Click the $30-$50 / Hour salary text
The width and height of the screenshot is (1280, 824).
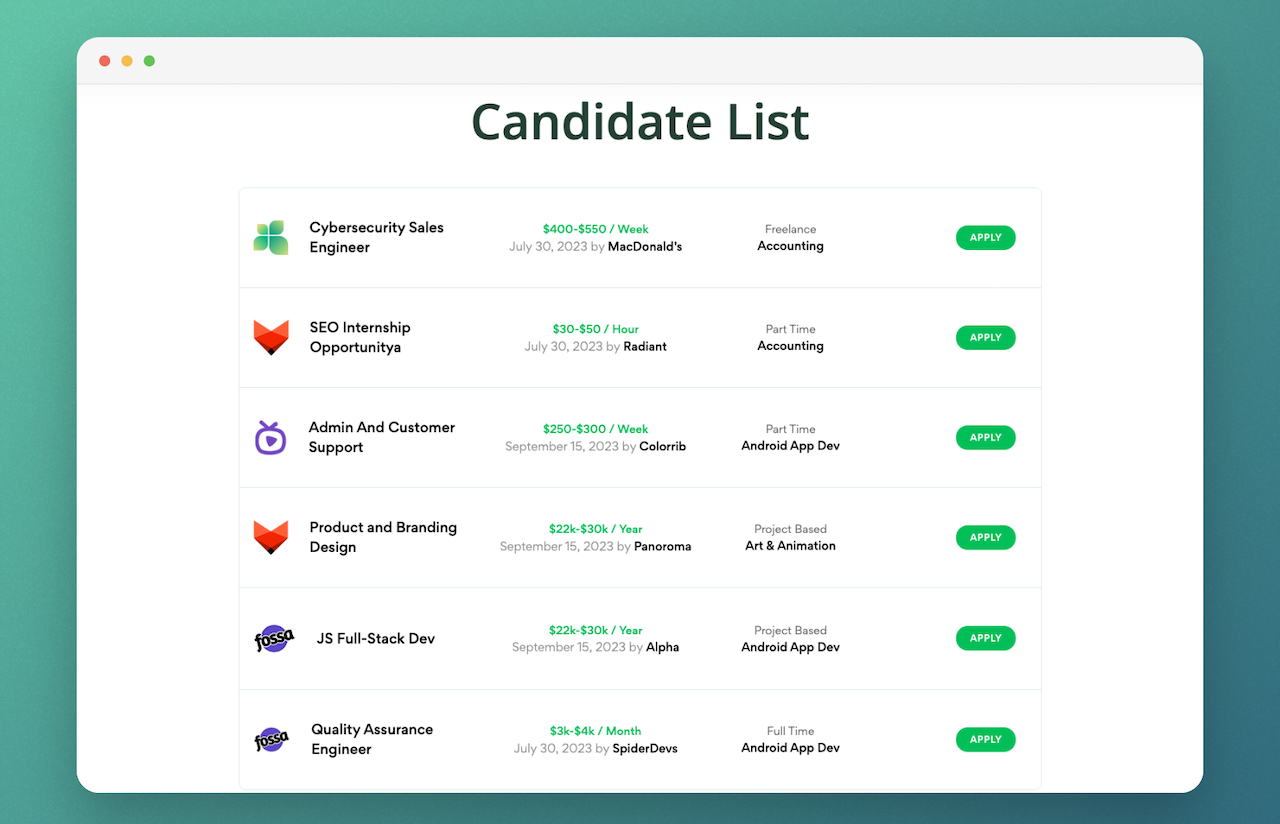click(595, 328)
